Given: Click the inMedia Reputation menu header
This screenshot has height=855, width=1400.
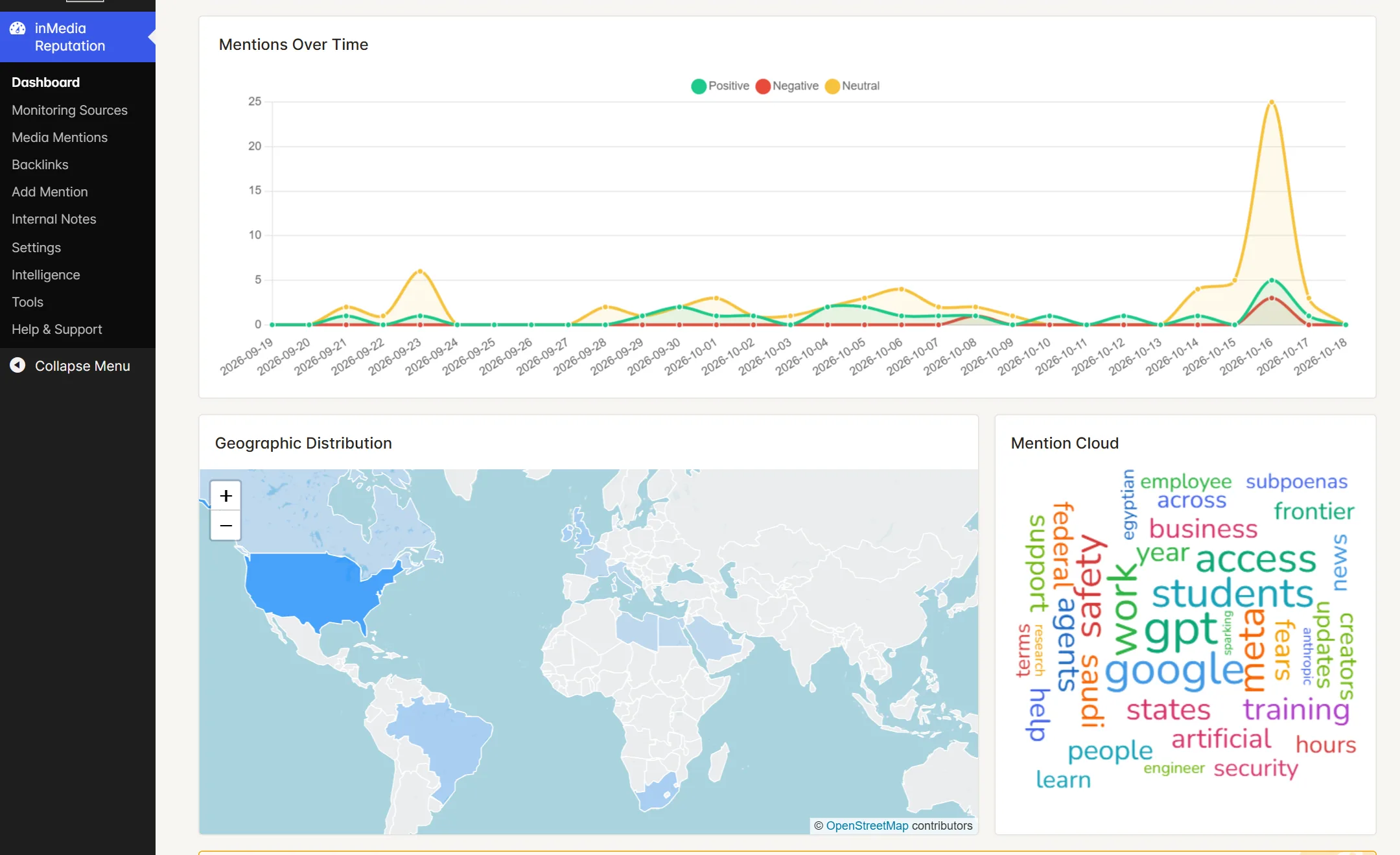Looking at the screenshot, I should point(78,37).
